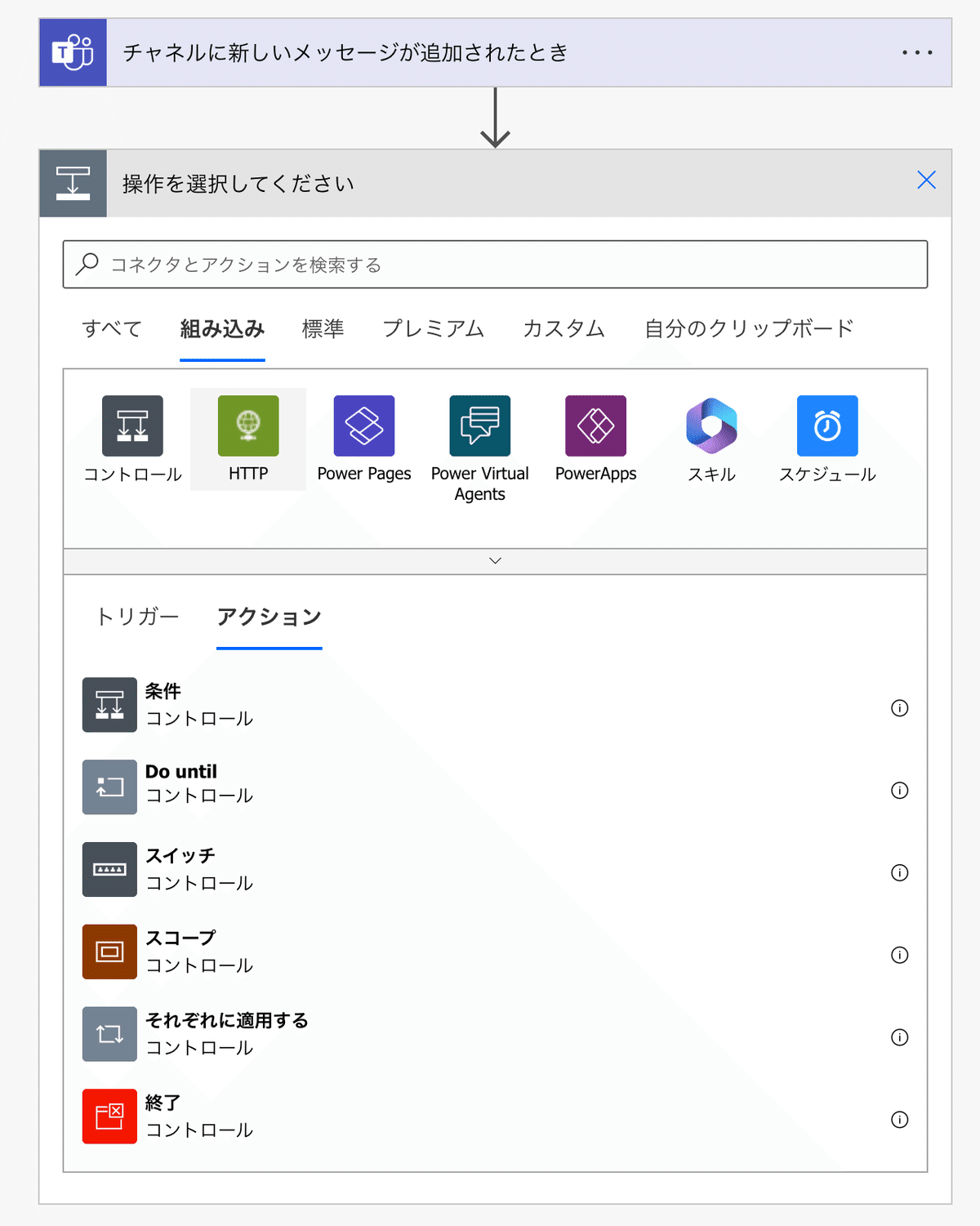Click the operation selection header icon

(x=73, y=183)
